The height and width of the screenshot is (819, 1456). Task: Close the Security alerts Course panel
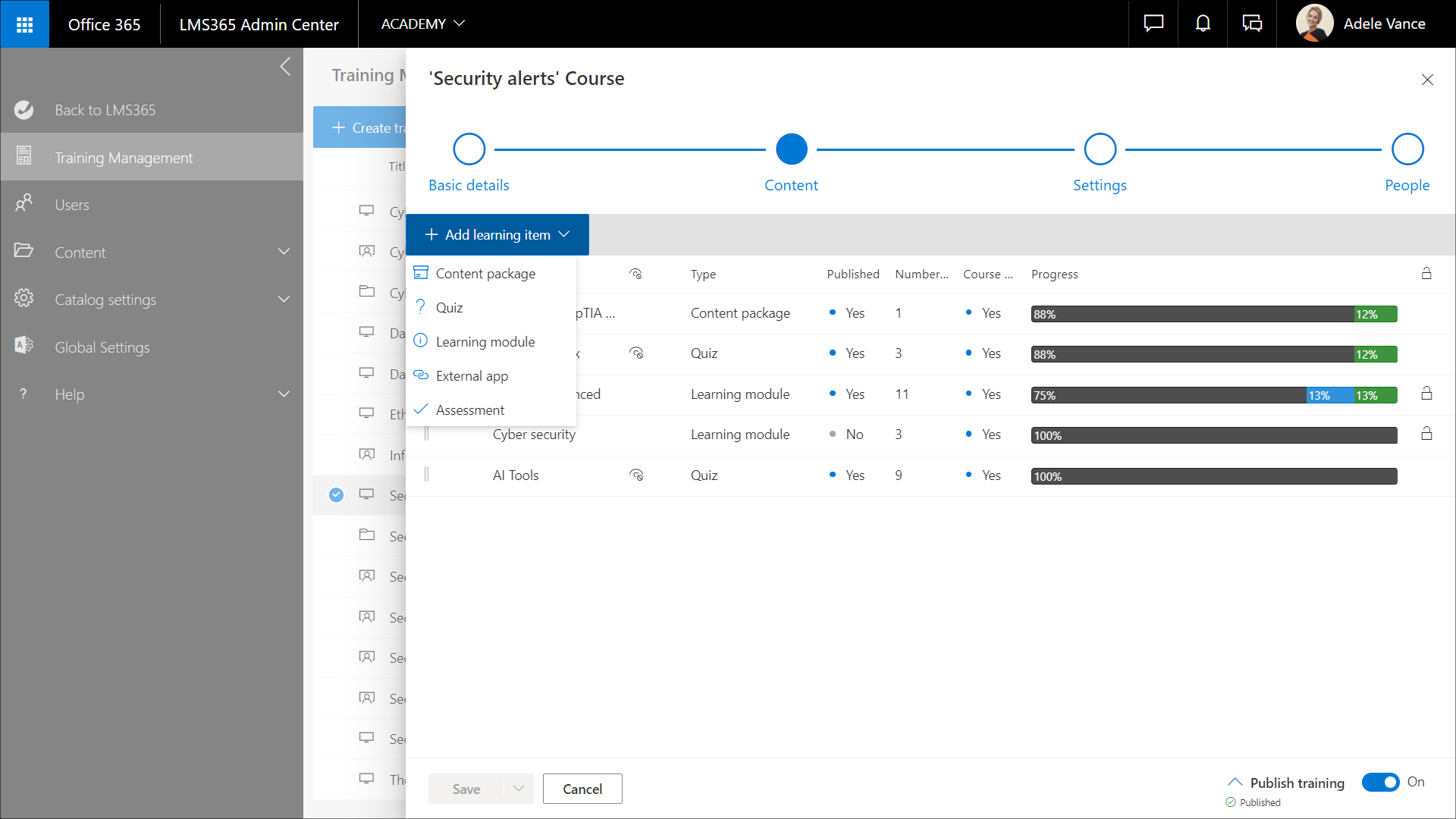pos(1427,80)
